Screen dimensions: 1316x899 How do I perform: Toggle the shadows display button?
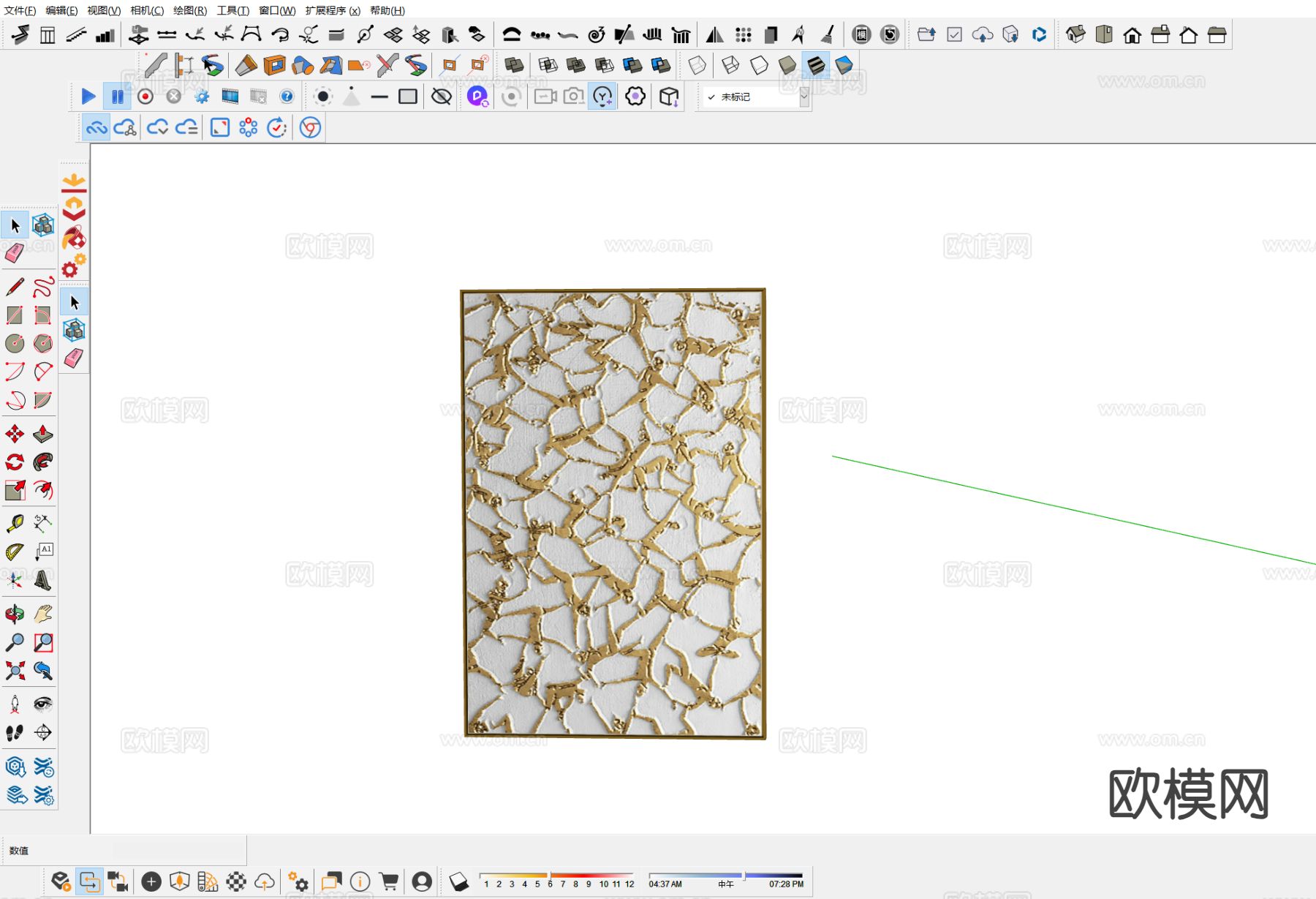458,881
